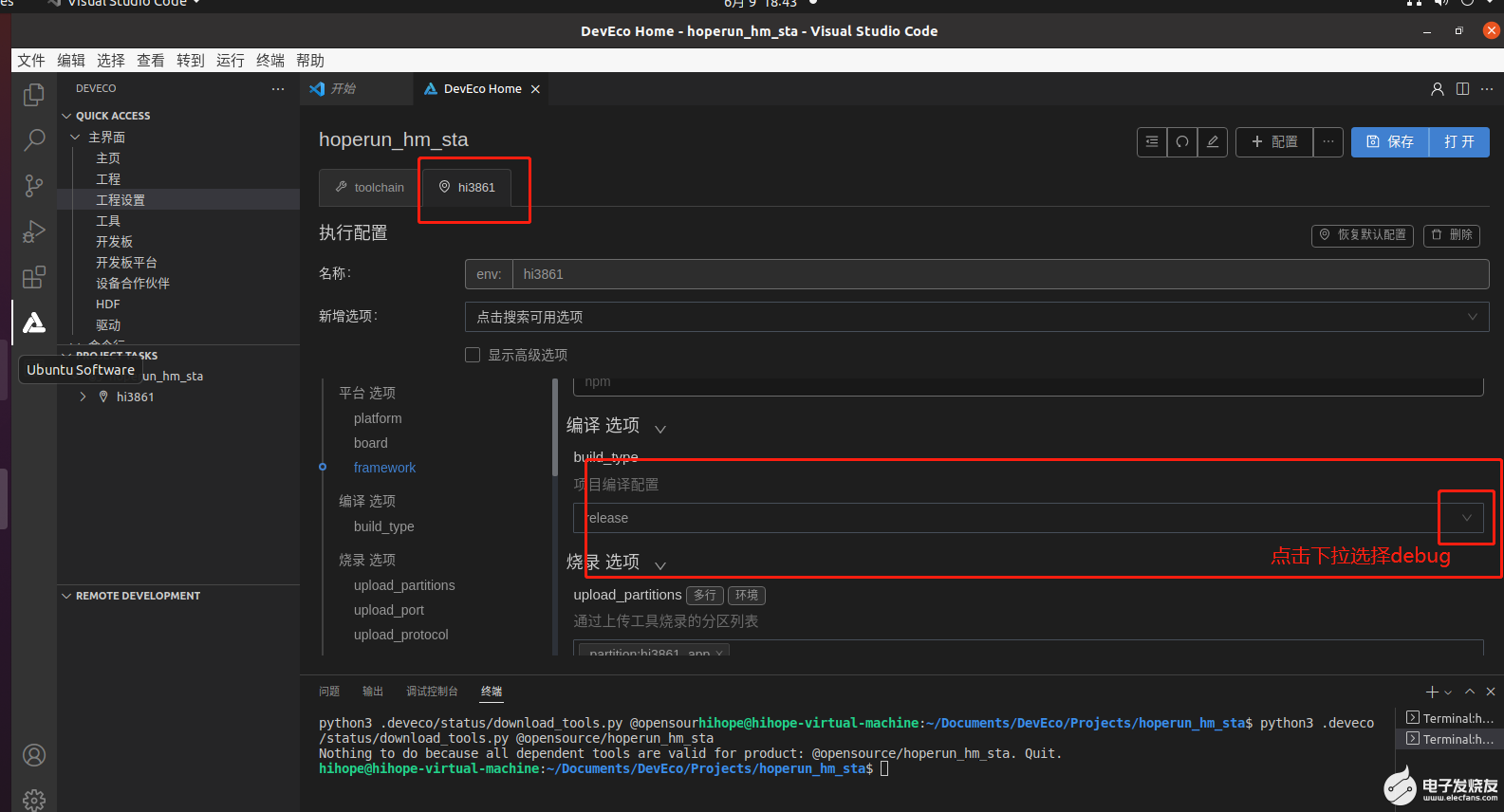
Task: Click options outline scrollbar
Action: 555,427
